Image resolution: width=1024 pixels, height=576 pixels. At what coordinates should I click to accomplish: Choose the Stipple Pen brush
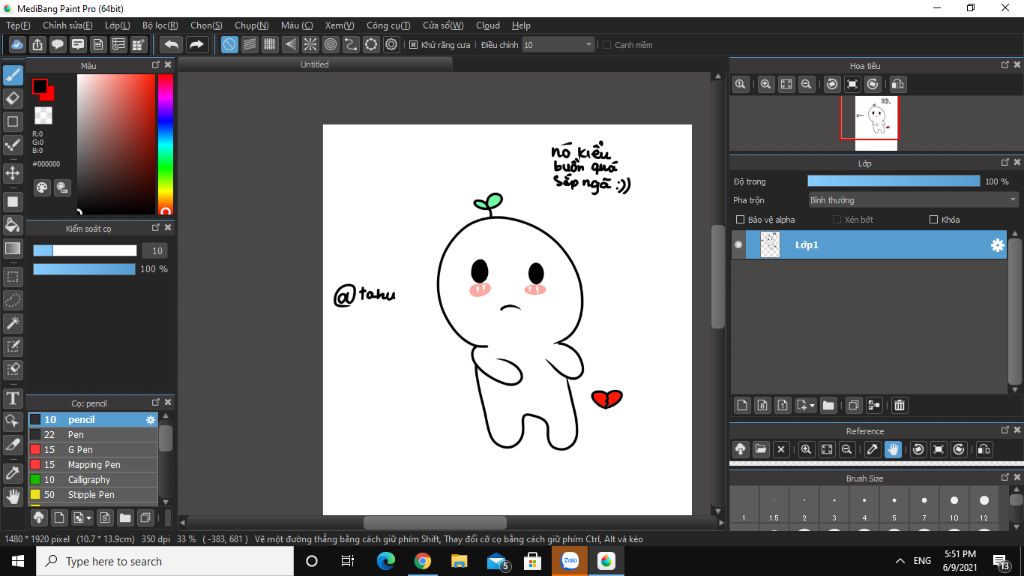pos(93,495)
